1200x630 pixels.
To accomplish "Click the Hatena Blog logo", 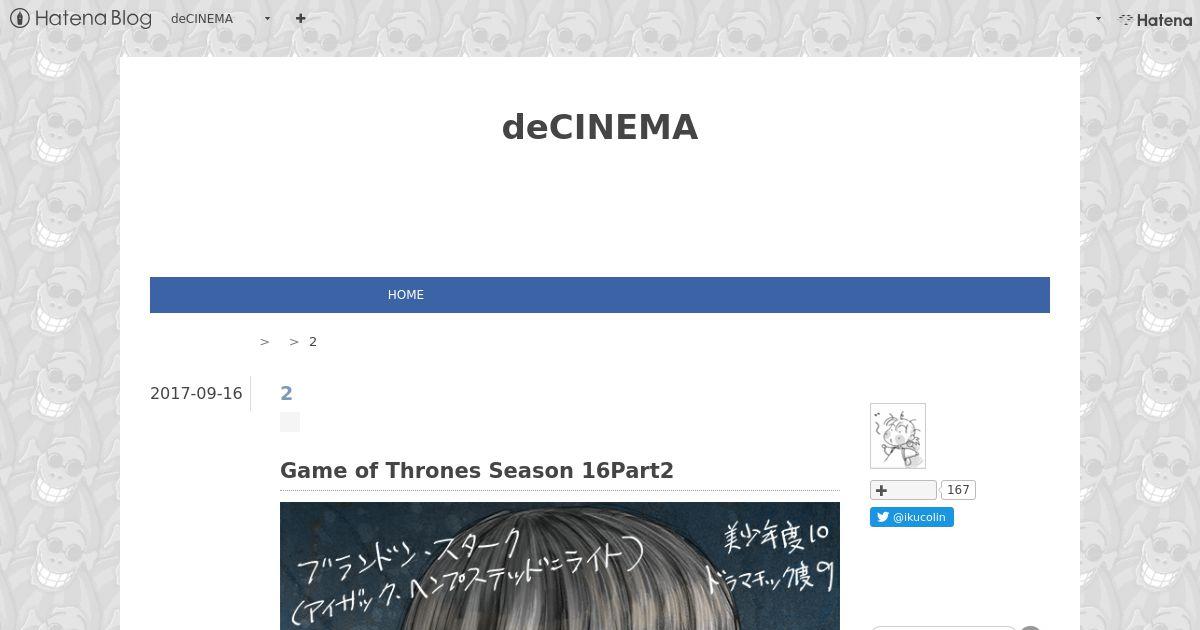I will [x=81, y=18].
